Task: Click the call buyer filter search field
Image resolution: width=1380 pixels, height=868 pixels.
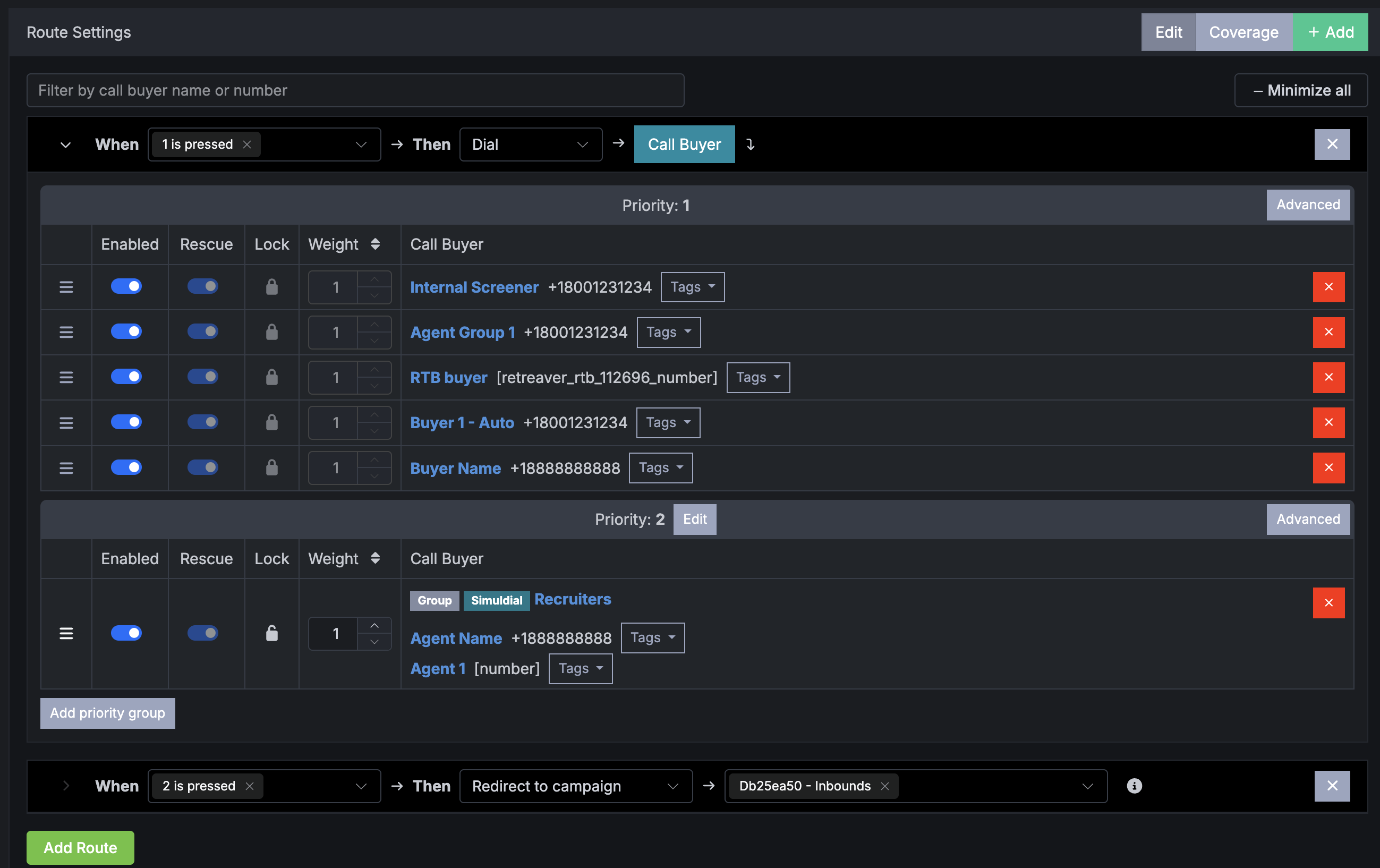Action: tap(355, 90)
